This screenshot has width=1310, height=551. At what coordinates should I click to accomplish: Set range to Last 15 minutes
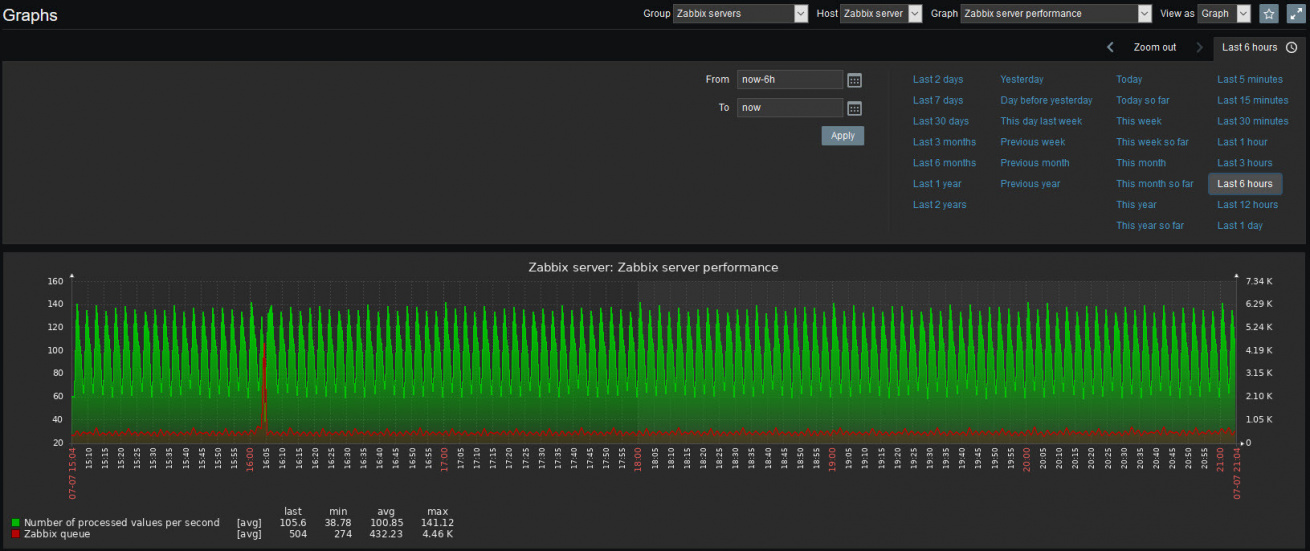click(1253, 100)
